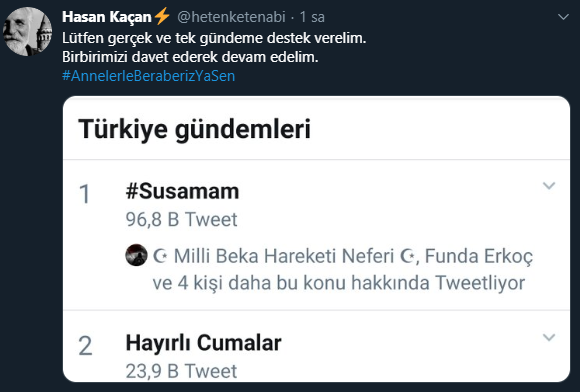580x392 pixels.
Task: Open the #AnnelerleBeraberizYaSen hashtag
Action: (x=148, y=76)
